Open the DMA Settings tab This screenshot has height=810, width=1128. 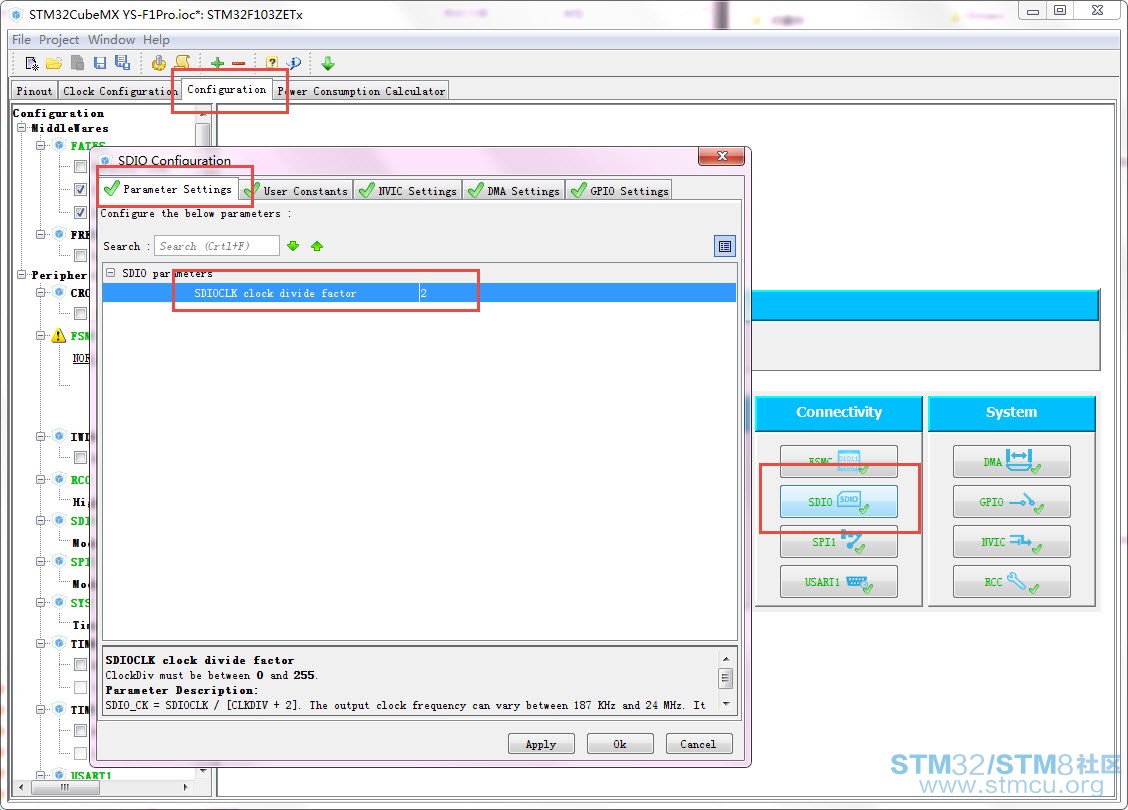point(514,191)
